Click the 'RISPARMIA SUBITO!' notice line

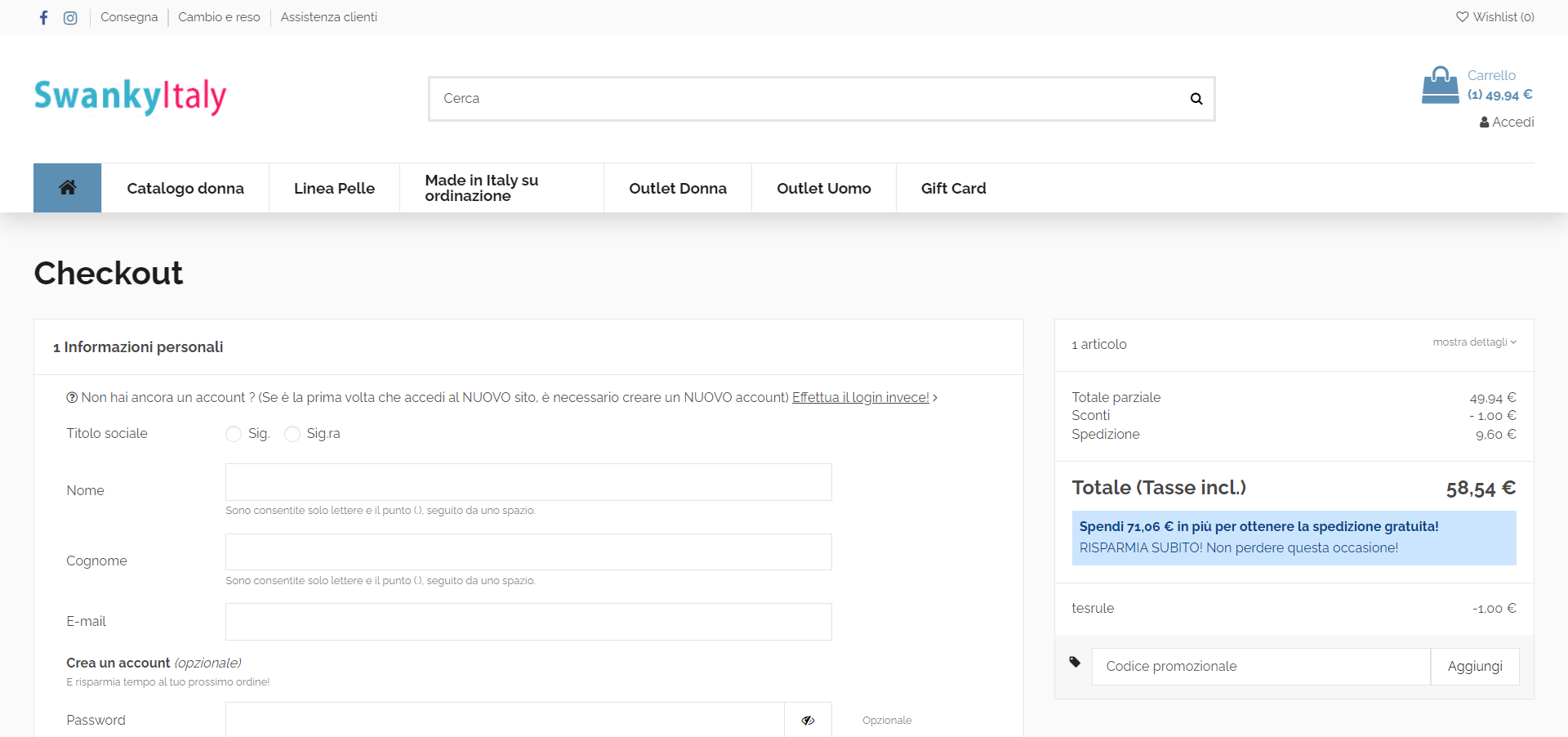[1238, 548]
